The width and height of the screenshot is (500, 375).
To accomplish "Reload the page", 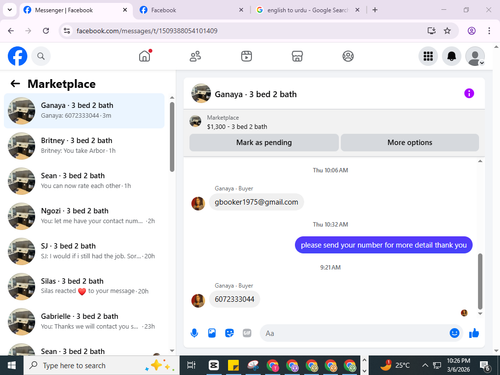I will 46,31.
